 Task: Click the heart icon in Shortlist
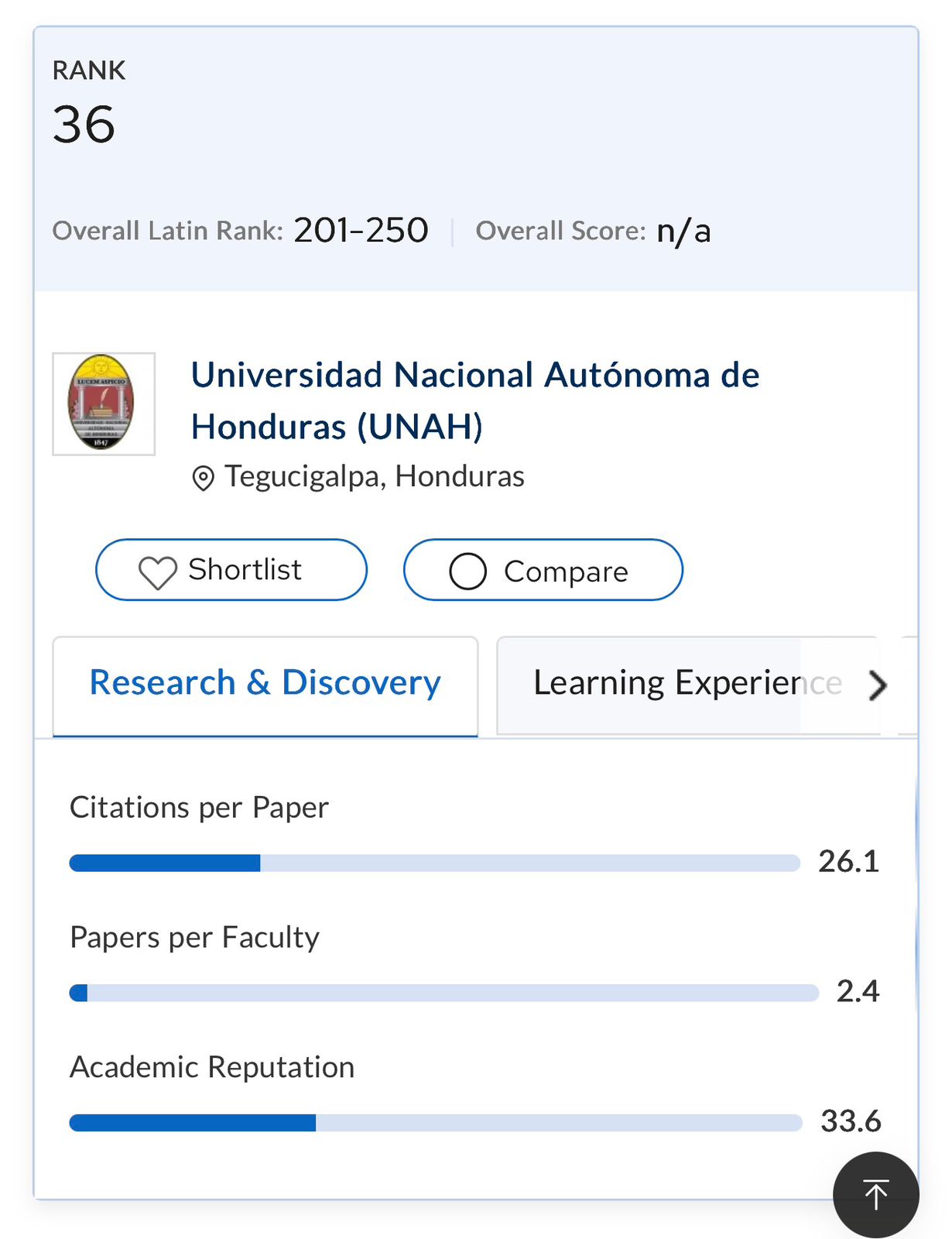(157, 573)
